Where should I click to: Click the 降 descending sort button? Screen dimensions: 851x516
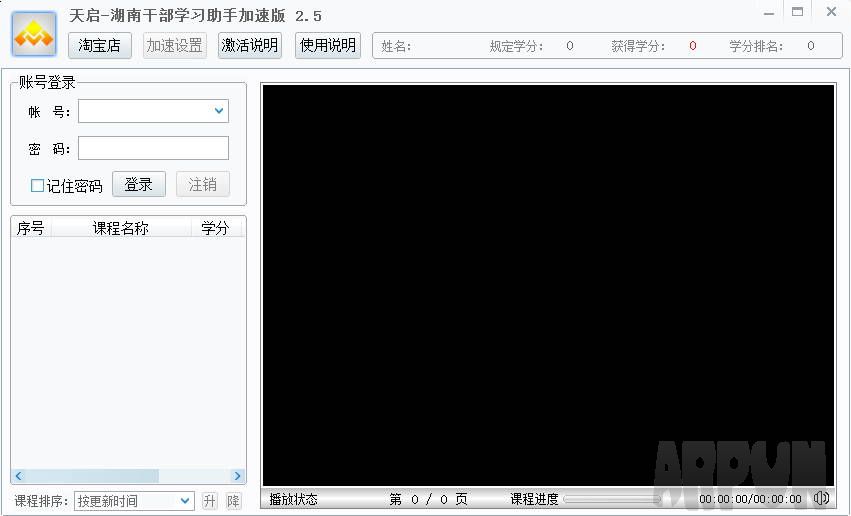(233, 501)
